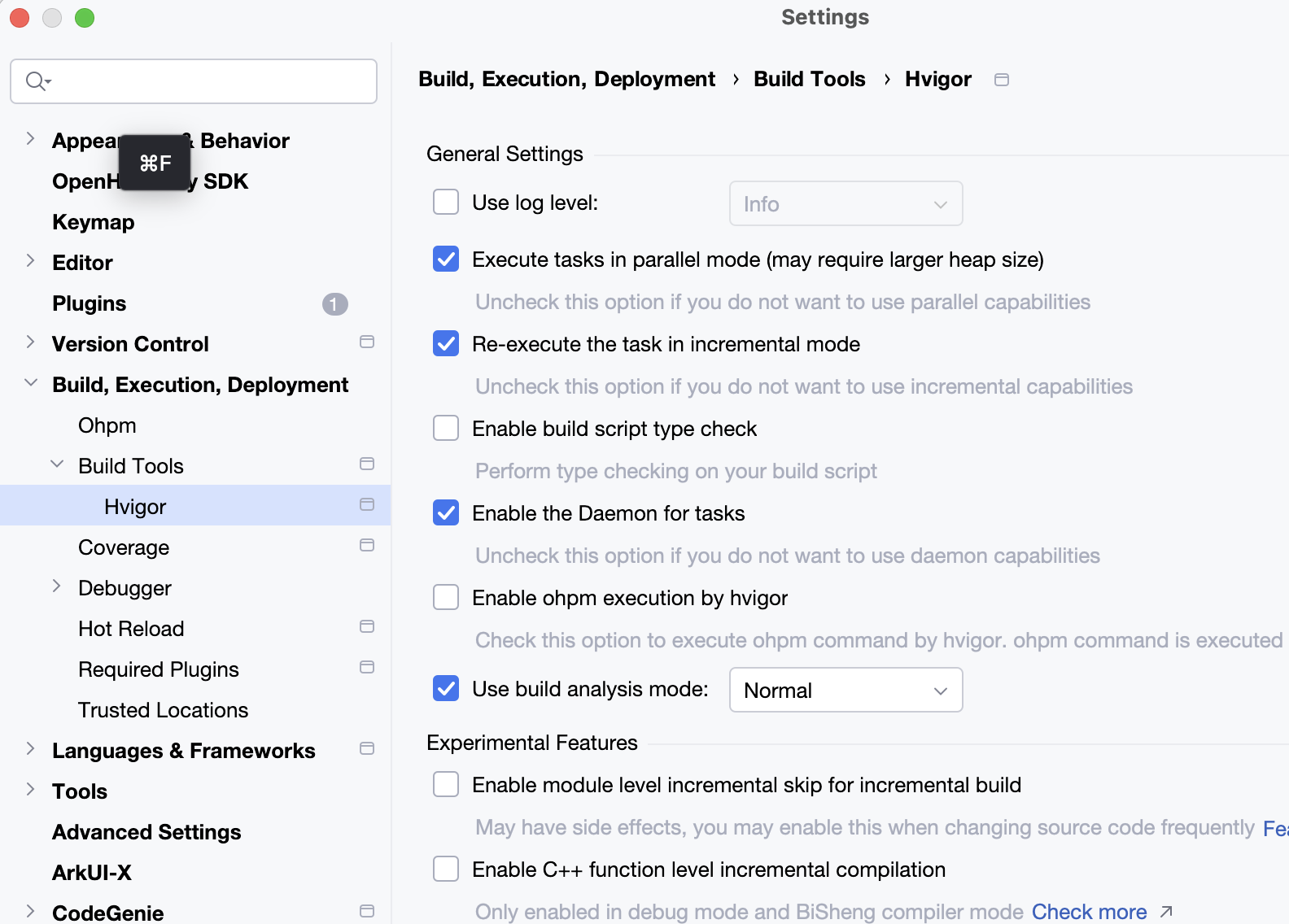Screen dimensions: 1289x924
Task: Enable the Use log level checkbox
Action: [x=446, y=203]
